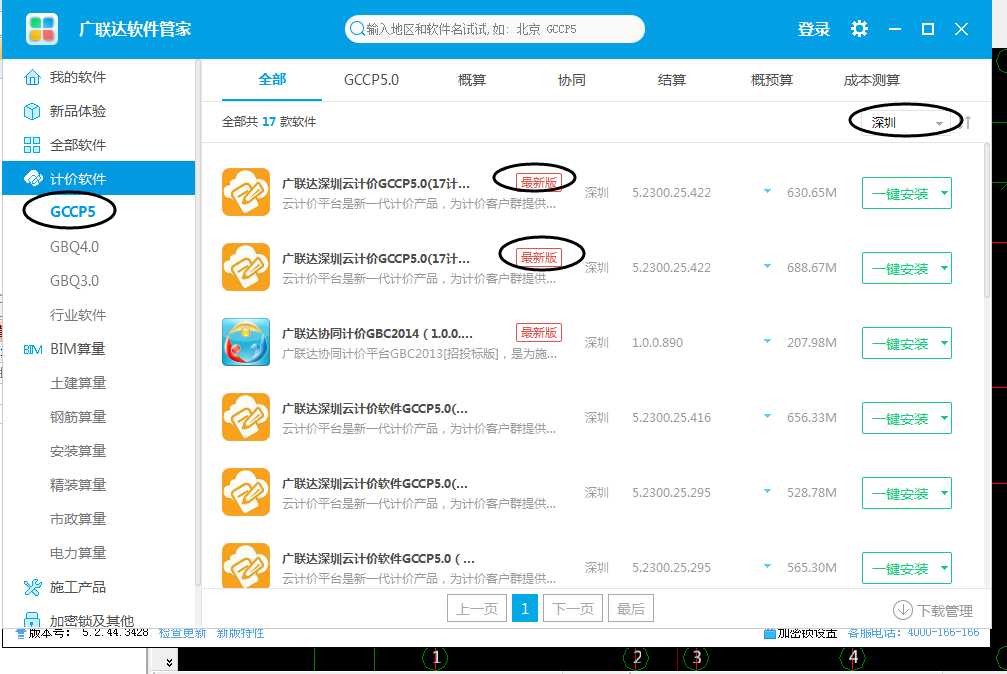This screenshot has height=674, width=1007.
Task: Expand version list for 5.2300.25.416
Action: click(767, 416)
